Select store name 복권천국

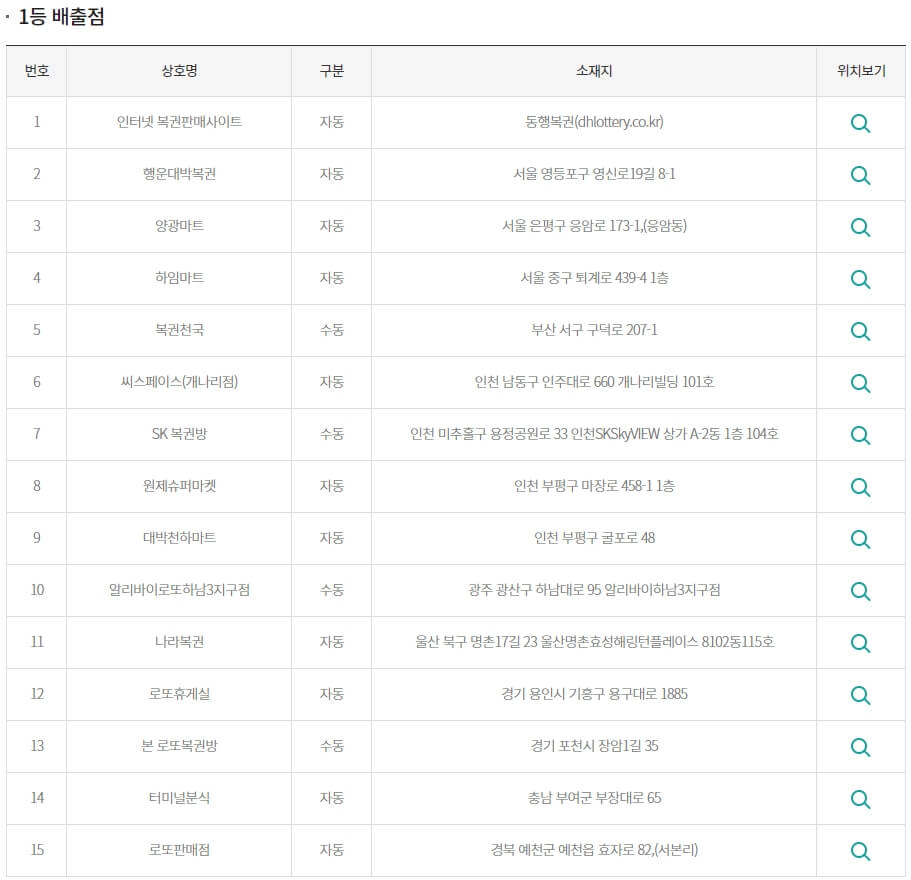(x=179, y=329)
